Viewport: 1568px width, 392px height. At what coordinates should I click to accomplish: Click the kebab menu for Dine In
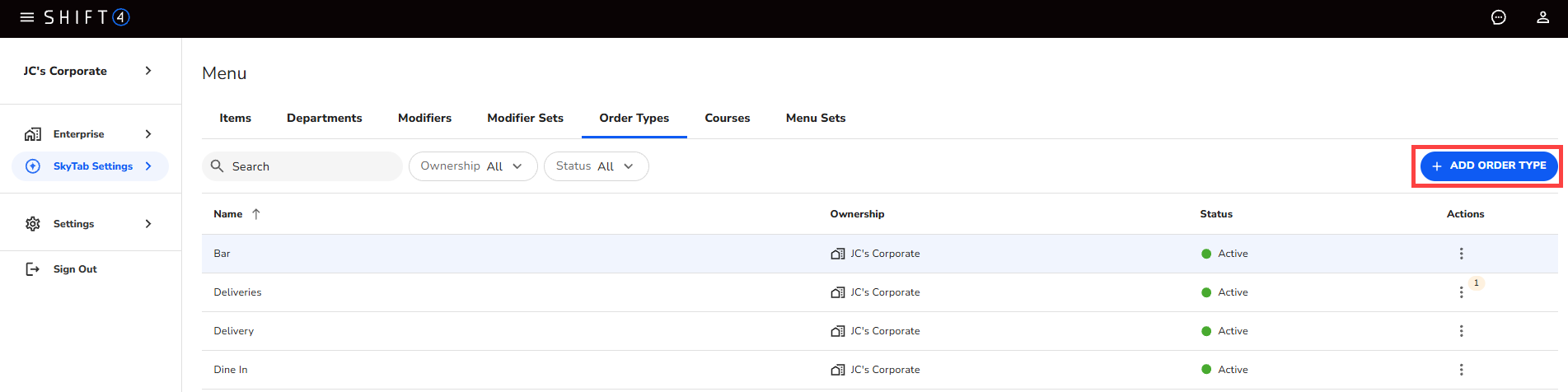point(1461,370)
